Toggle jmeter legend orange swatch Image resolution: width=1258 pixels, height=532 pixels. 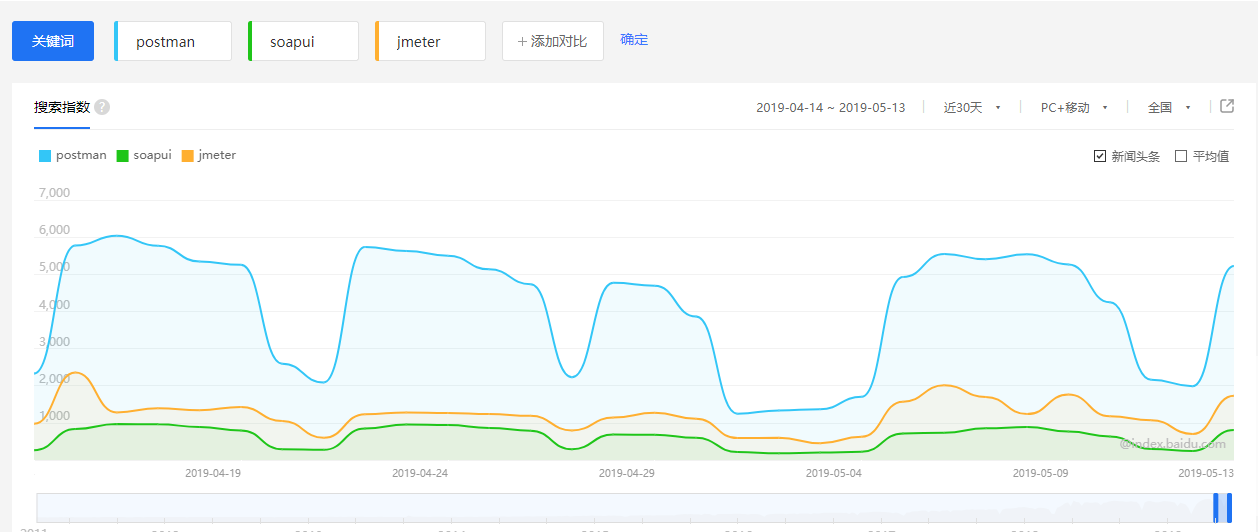coord(188,156)
